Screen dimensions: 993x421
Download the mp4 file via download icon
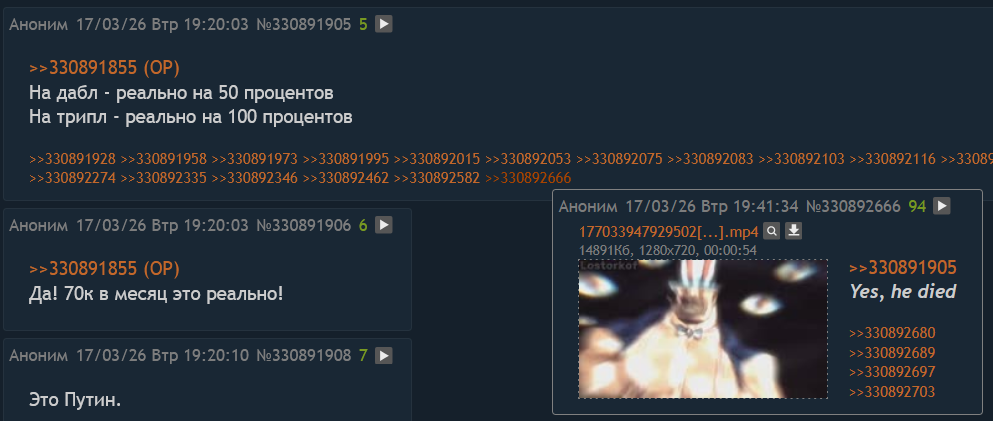click(794, 232)
